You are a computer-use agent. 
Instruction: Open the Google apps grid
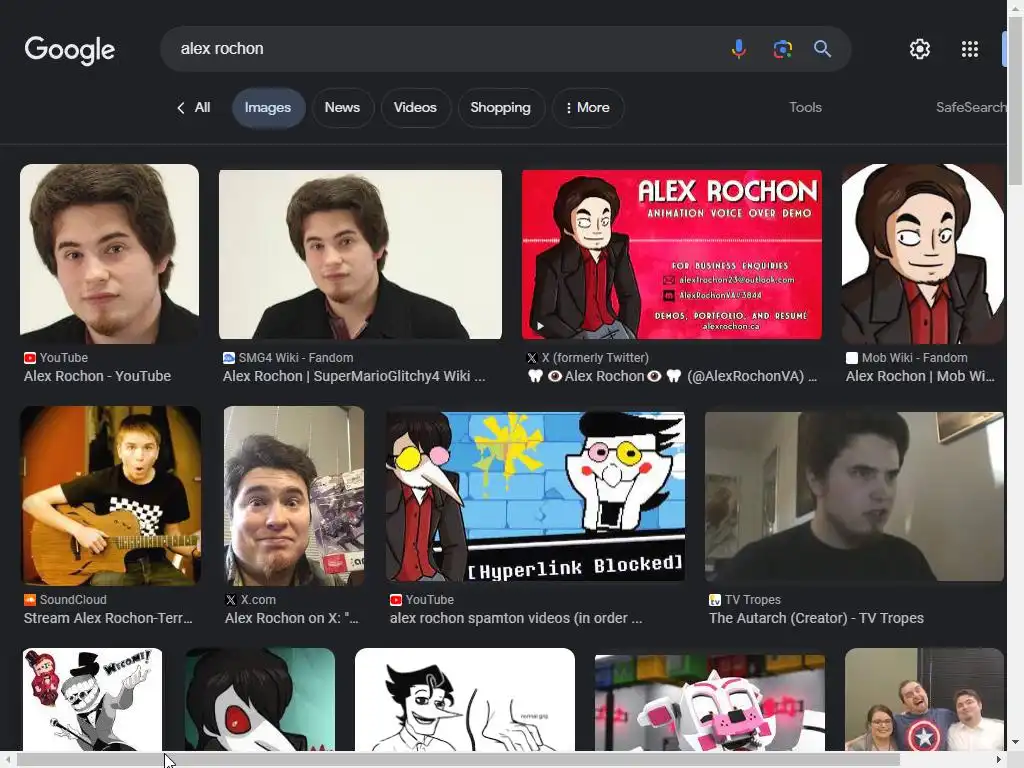(x=970, y=49)
